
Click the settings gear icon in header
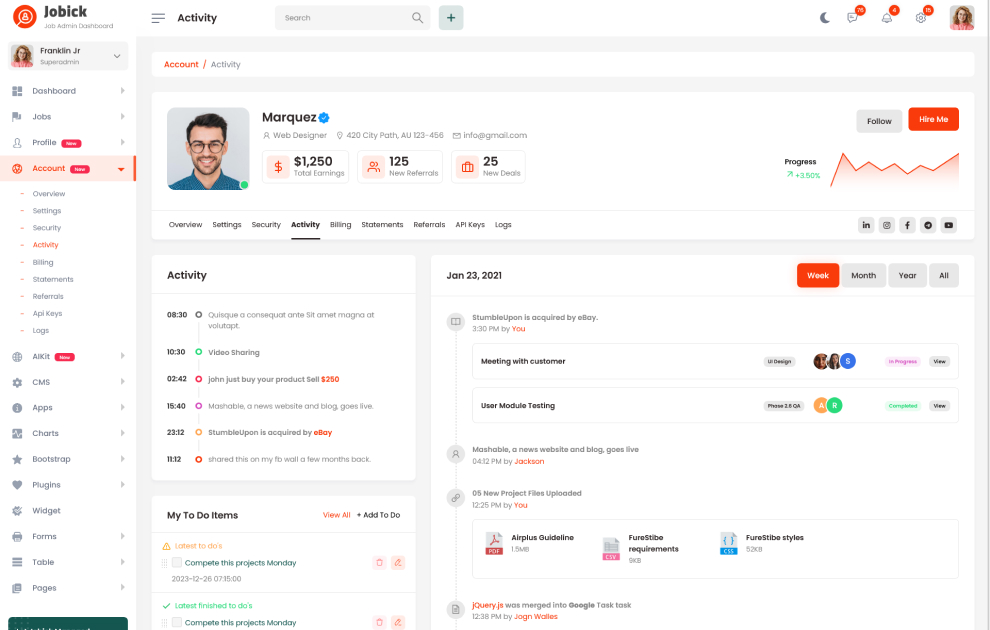(920, 18)
